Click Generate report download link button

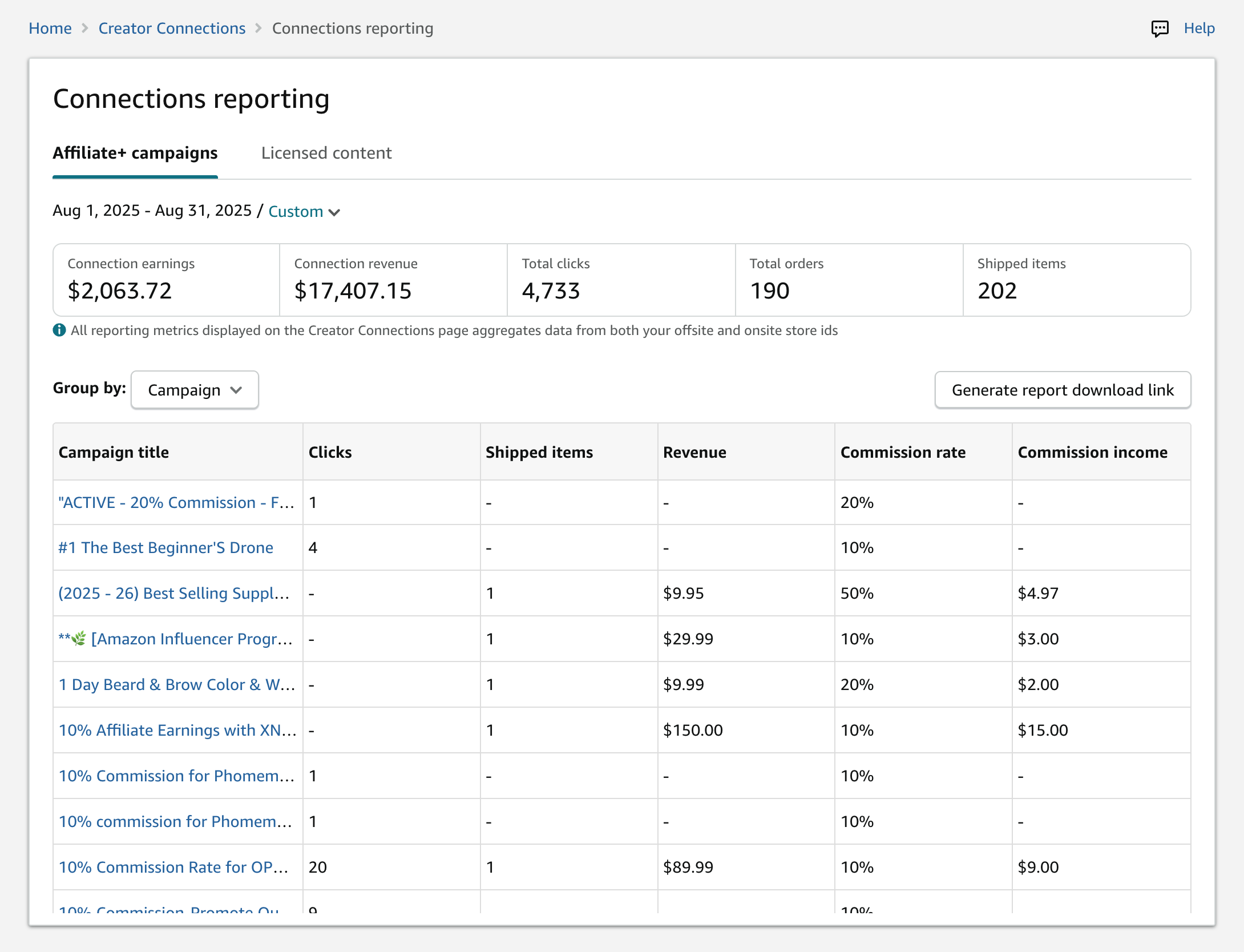tap(1063, 390)
